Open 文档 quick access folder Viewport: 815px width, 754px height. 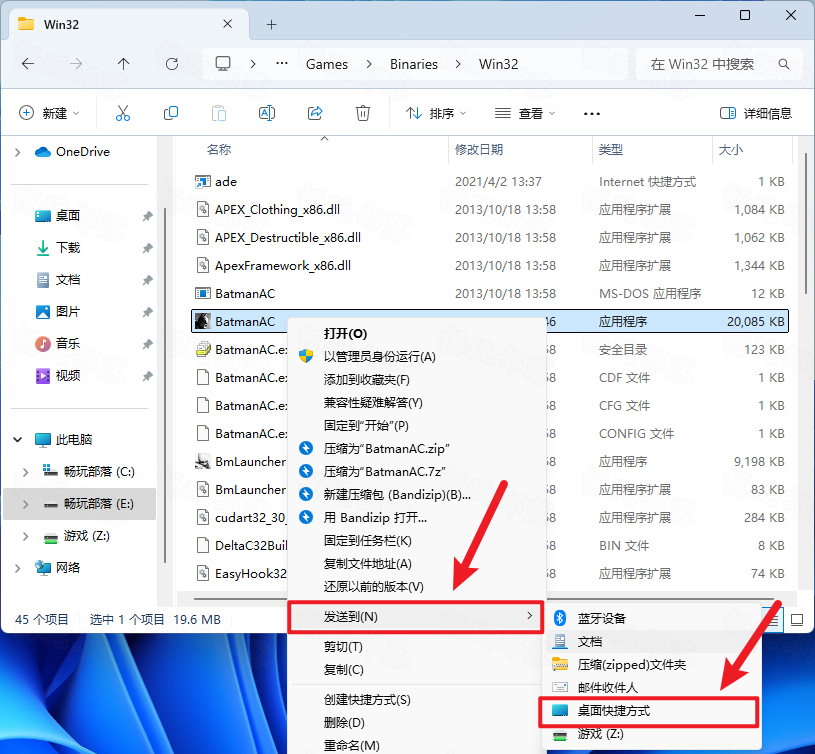click(x=68, y=280)
